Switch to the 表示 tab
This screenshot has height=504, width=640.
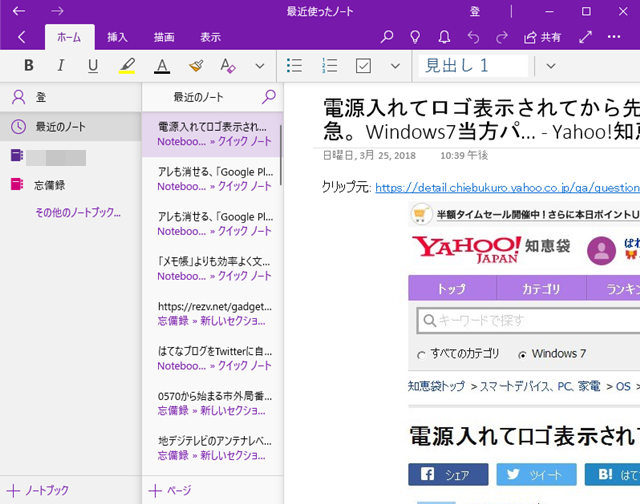coord(210,37)
